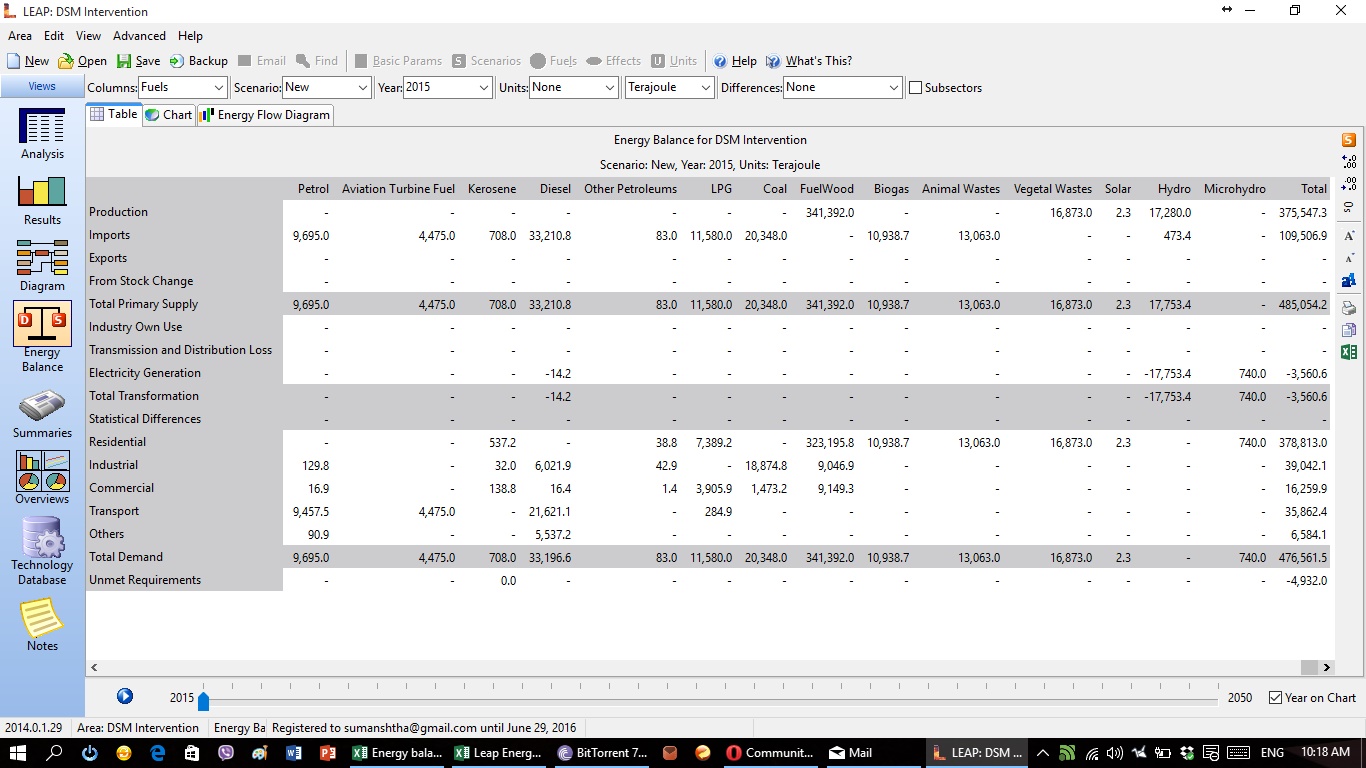Open the Leap Energy Excel taskbar window
Image resolution: width=1366 pixels, height=768 pixels.
498,753
